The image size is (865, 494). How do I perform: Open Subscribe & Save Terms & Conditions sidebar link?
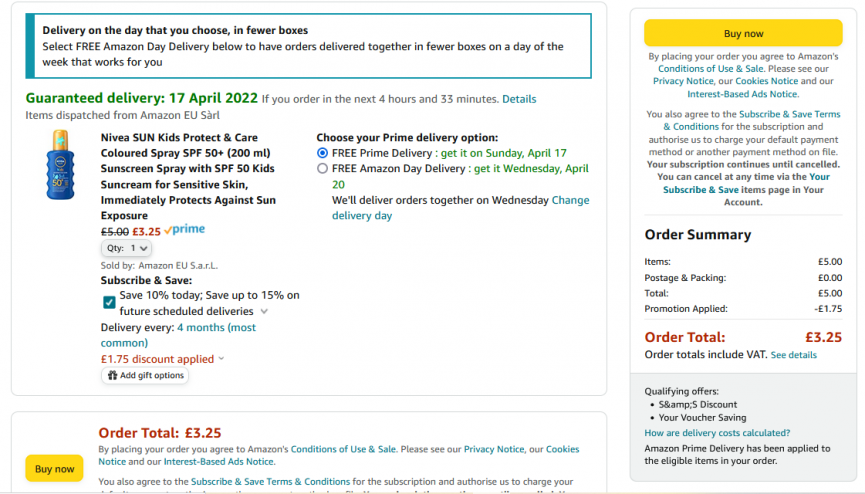(752, 120)
